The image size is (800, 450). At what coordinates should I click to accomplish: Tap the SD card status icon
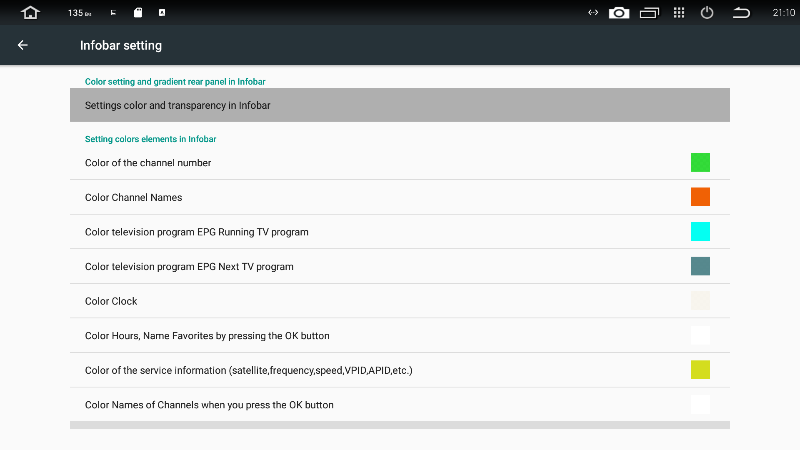click(x=138, y=13)
